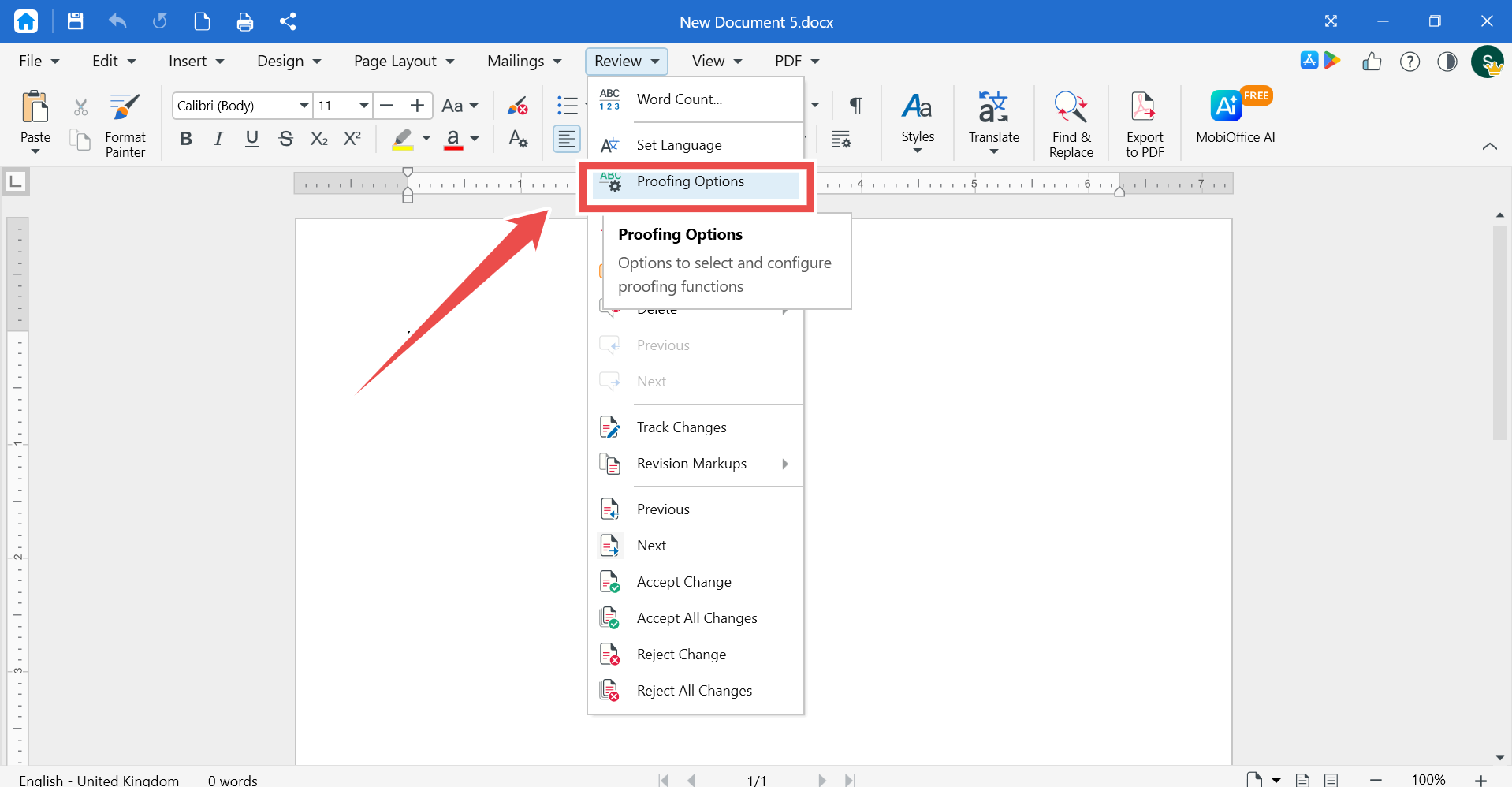Toggle subscript formatting

pos(318,139)
